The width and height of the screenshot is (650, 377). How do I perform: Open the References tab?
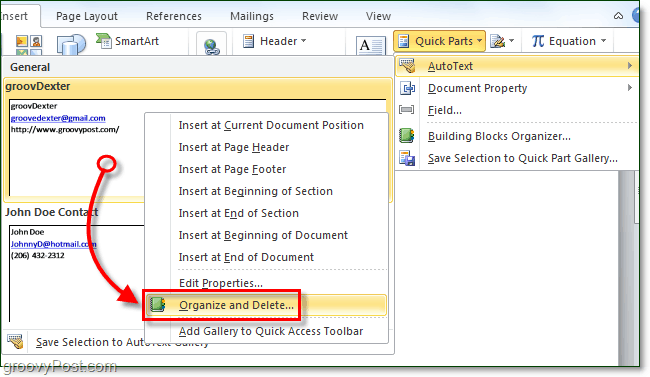[x=174, y=16]
